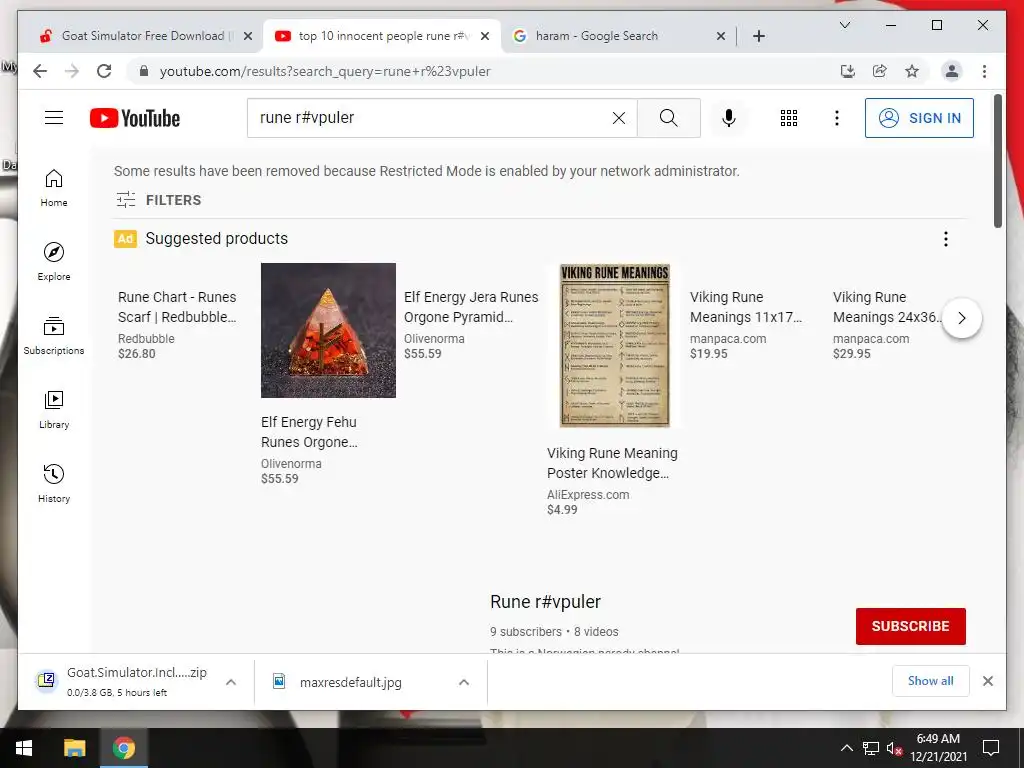Open the Windows notification center
The width and height of the screenshot is (1024, 768).
click(x=991, y=748)
